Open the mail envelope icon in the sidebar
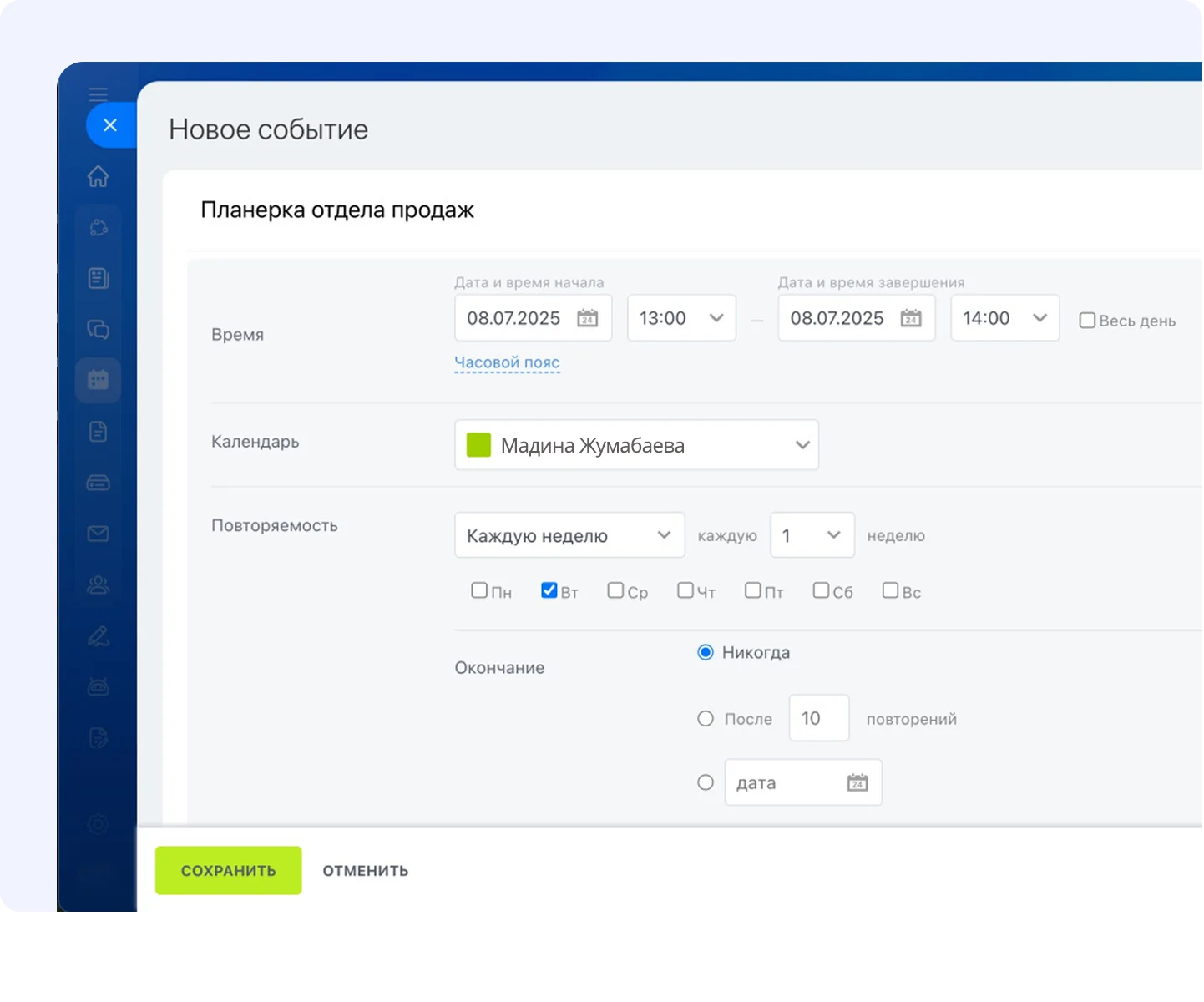This screenshot has width=1204, height=1002. [99, 534]
